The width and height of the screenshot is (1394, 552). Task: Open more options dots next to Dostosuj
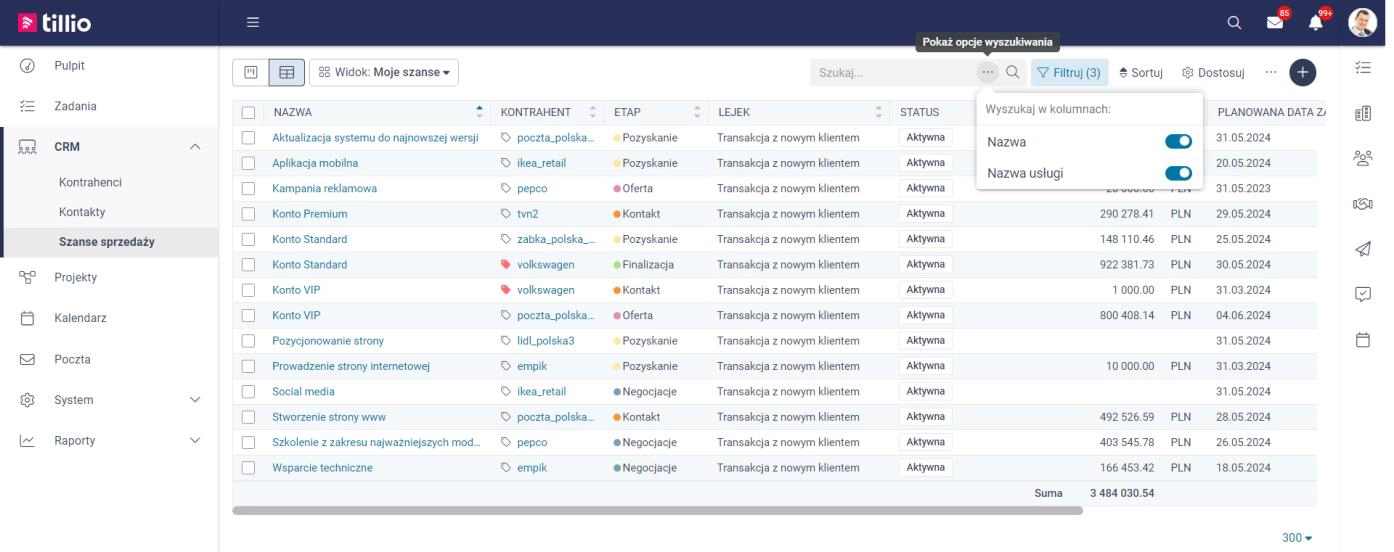[x=1270, y=72]
